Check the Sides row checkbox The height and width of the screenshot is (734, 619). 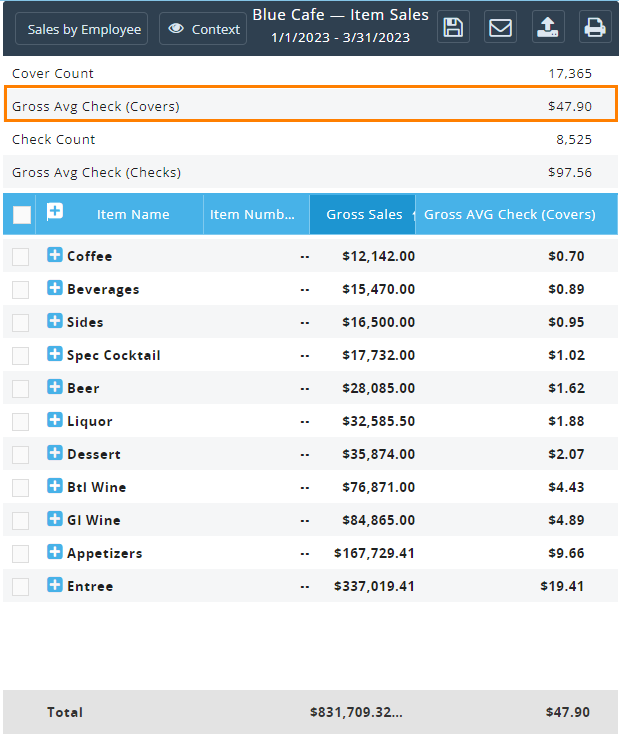coord(21,323)
